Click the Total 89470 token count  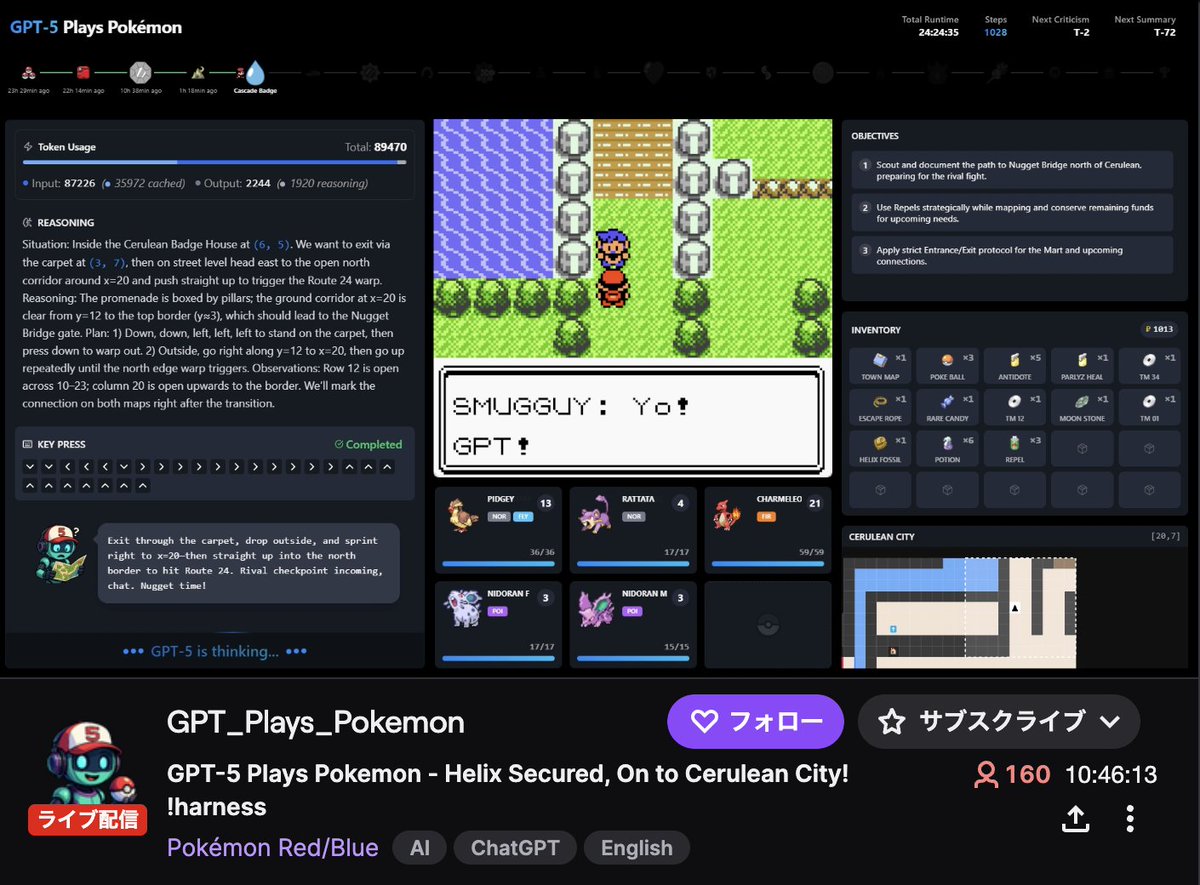tap(376, 146)
